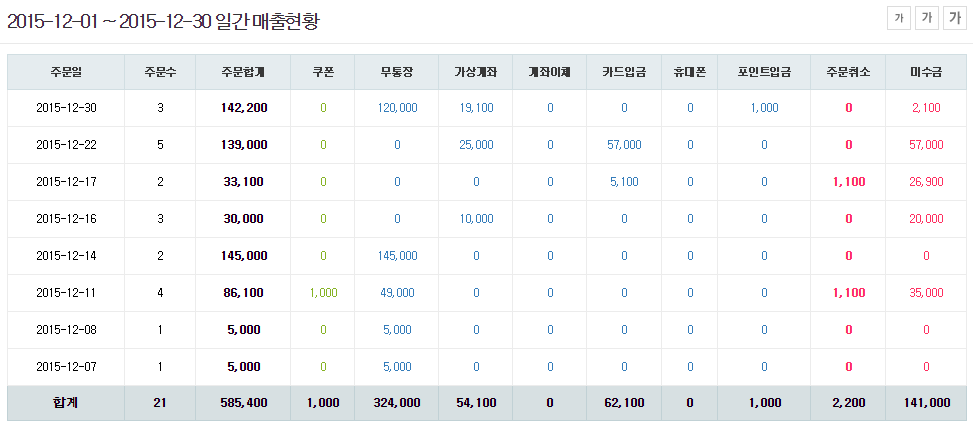Select the 2015-12-30 date row
This screenshot has width=973, height=429.
[x=66, y=108]
